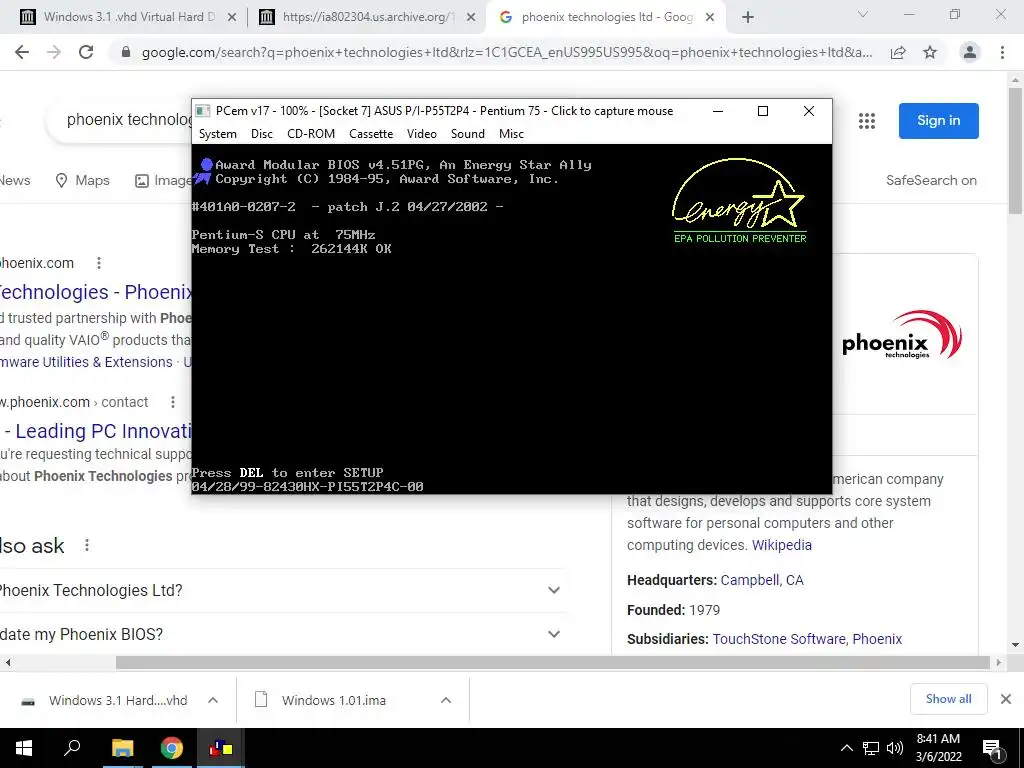The height and width of the screenshot is (768, 1024).
Task: Open the SafeSearch on setting
Action: pyautogui.click(x=931, y=180)
